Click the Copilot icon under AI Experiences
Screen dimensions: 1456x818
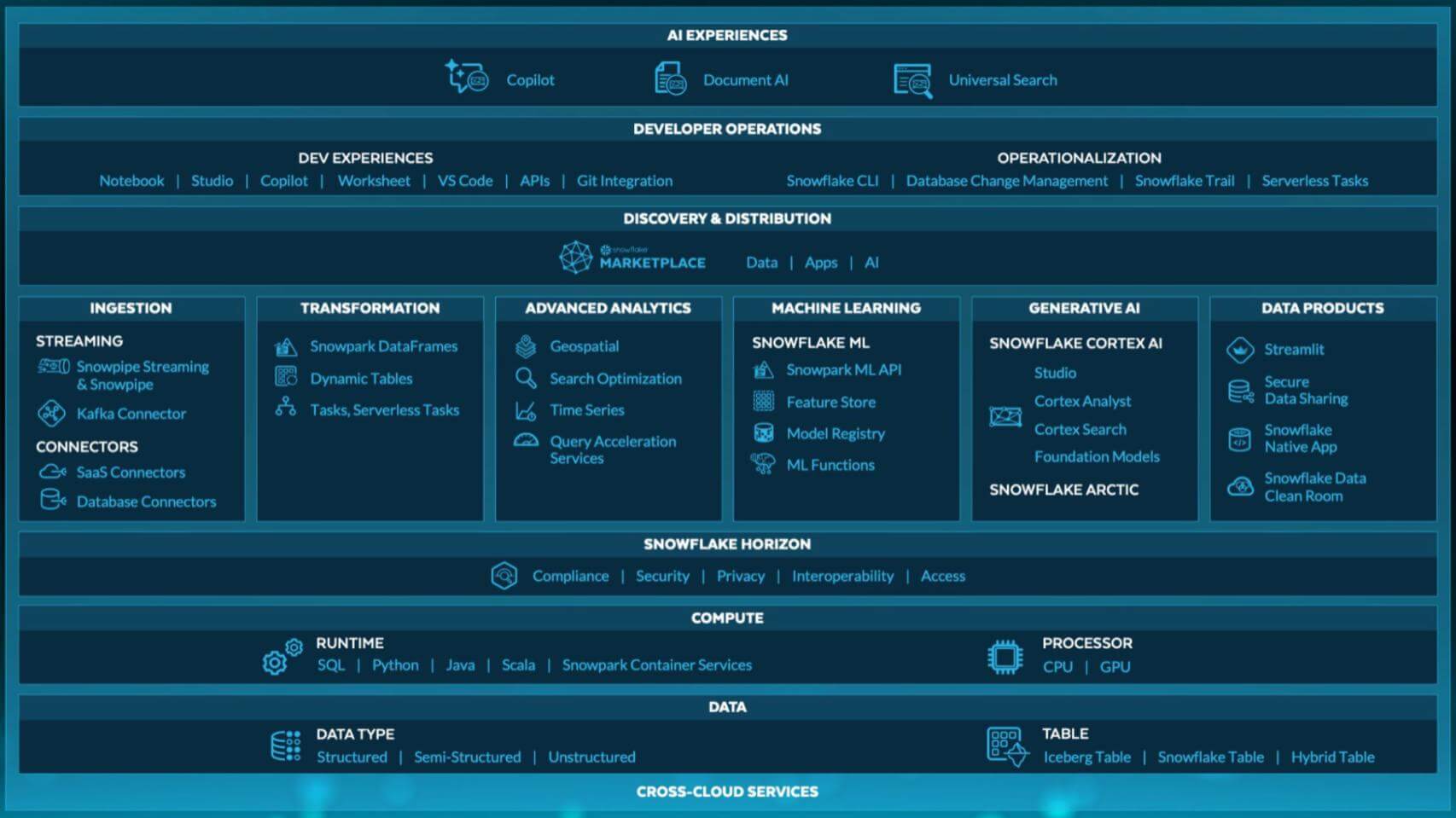click(466, 78)
